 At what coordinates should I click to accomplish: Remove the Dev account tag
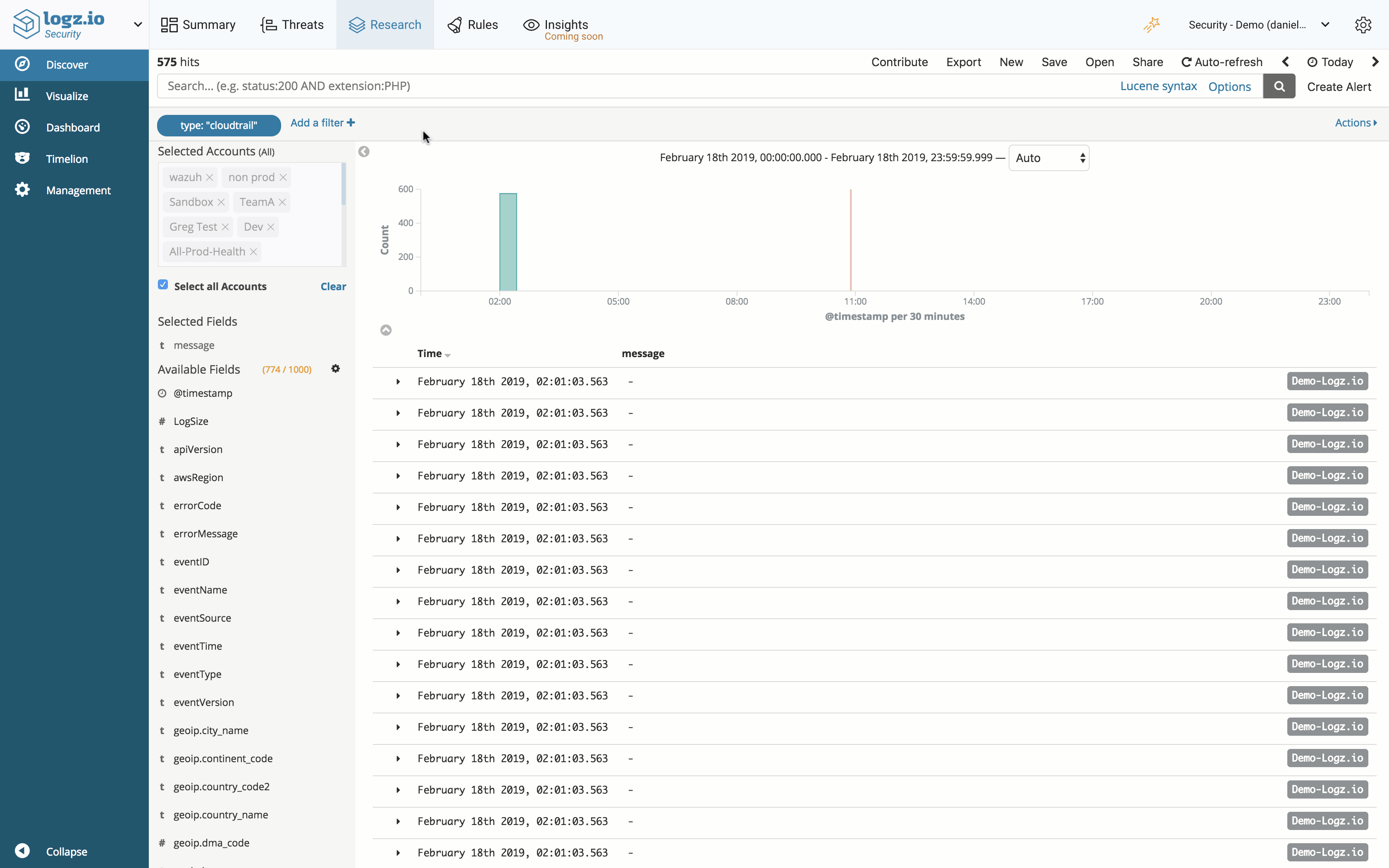(x=270, y=227)
